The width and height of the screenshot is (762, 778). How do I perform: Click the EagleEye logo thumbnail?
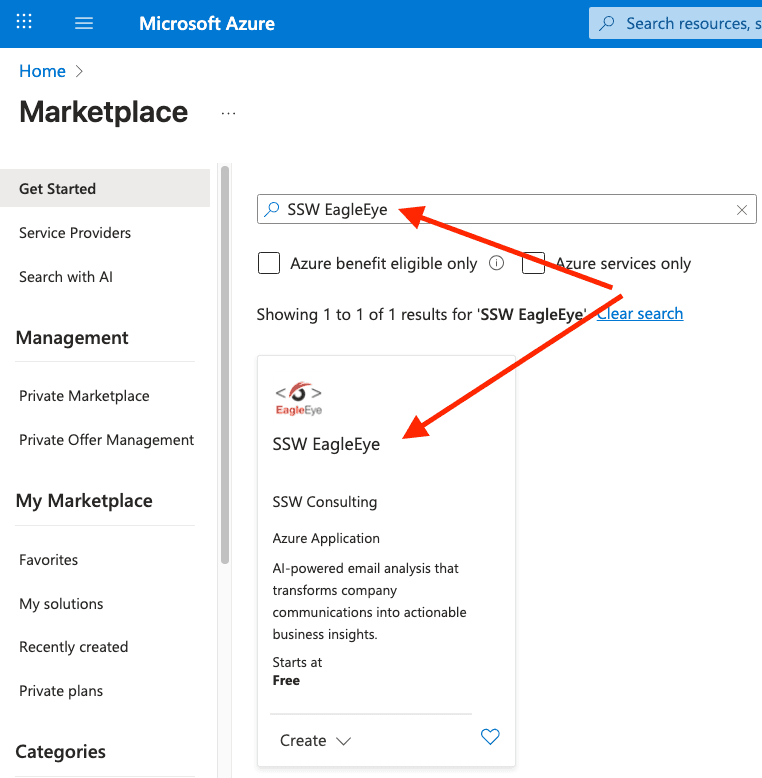coord(299,398)
